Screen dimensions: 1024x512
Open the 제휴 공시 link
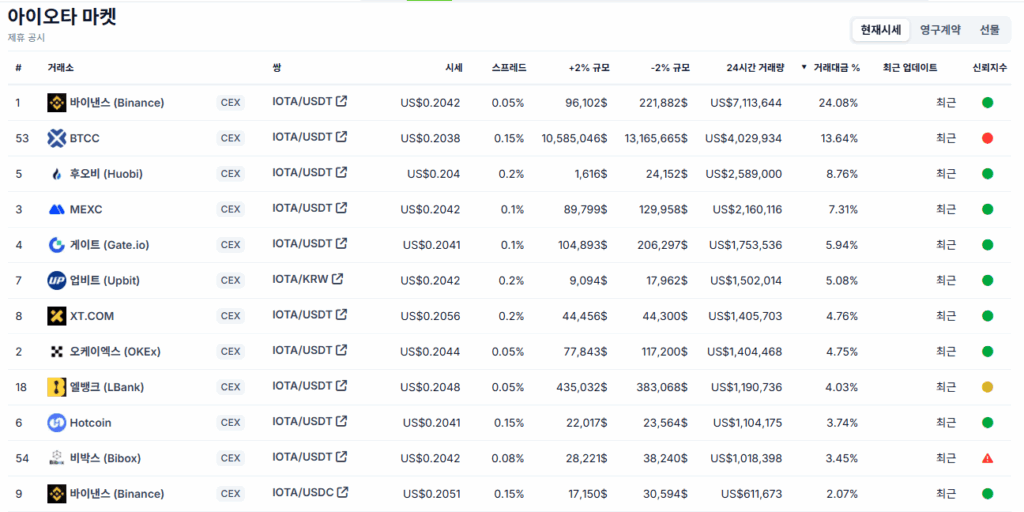26,38
